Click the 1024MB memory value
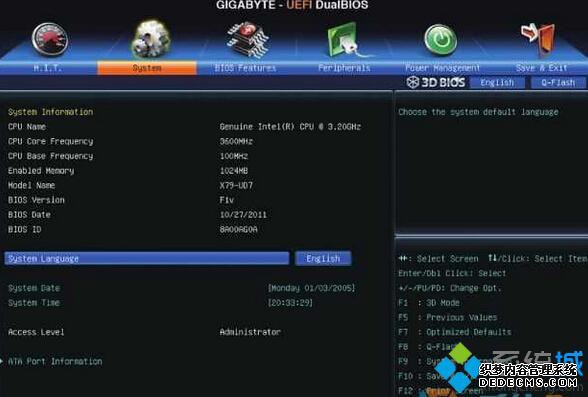588x397 pixels. pyautogui.click(x=234, y=171)
